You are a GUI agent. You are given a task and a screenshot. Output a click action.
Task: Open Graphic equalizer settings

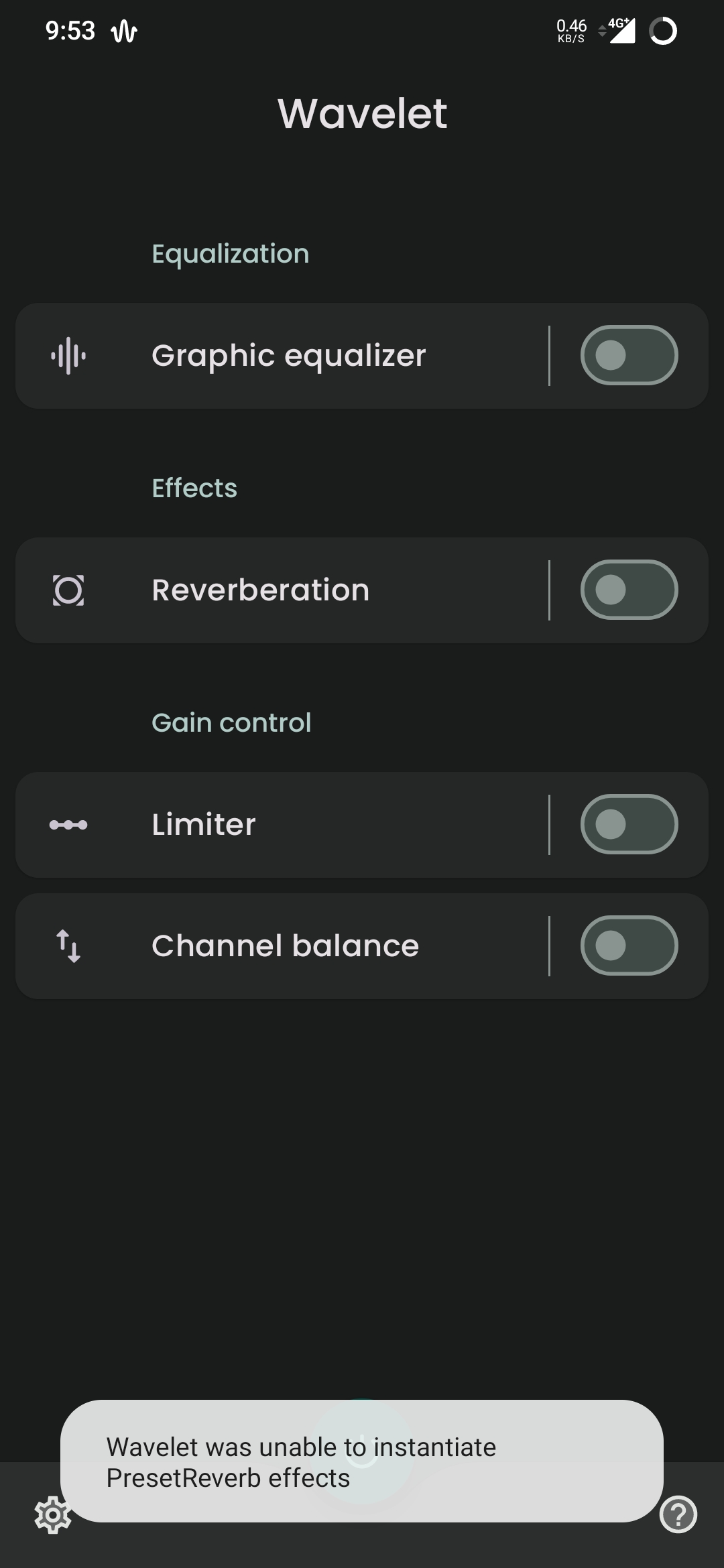tap(282, 356)
